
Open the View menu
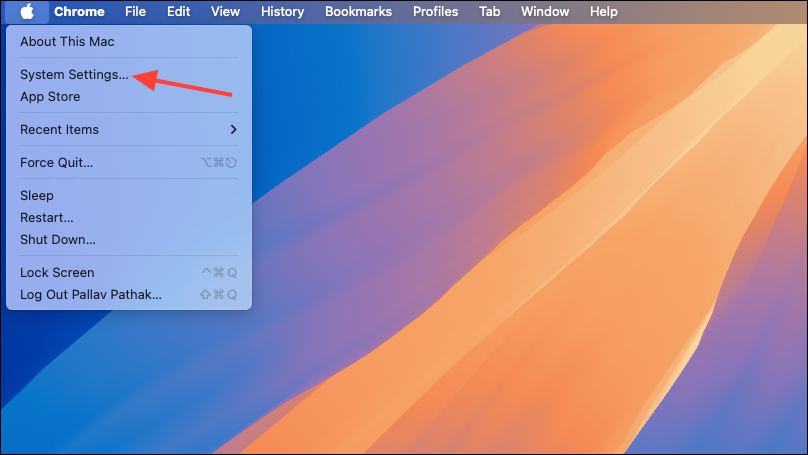pos(225,11)
